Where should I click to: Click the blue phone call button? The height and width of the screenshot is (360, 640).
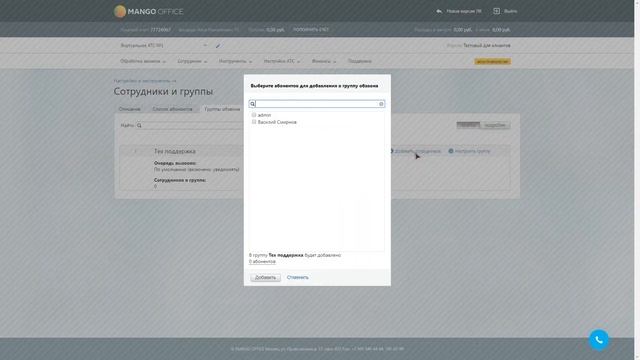tap(599, 340)
